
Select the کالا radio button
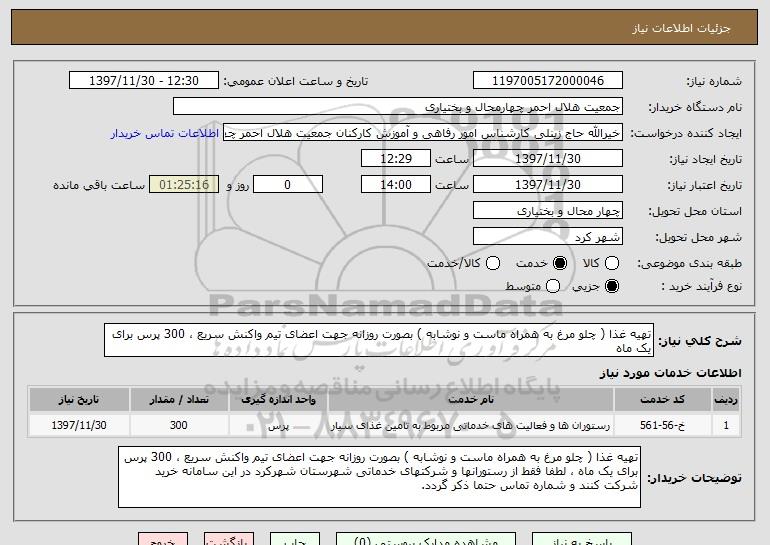pyautogui.click(x=611, y=263)
